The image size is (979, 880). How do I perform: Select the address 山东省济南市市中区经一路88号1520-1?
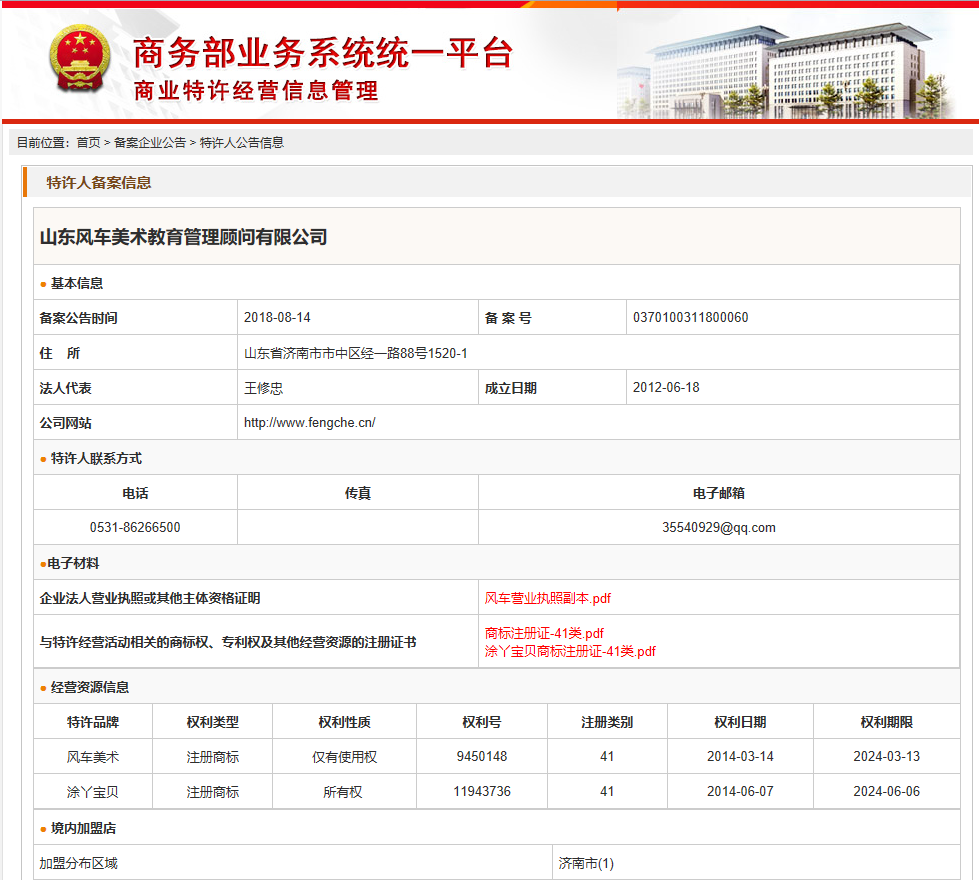355,353
